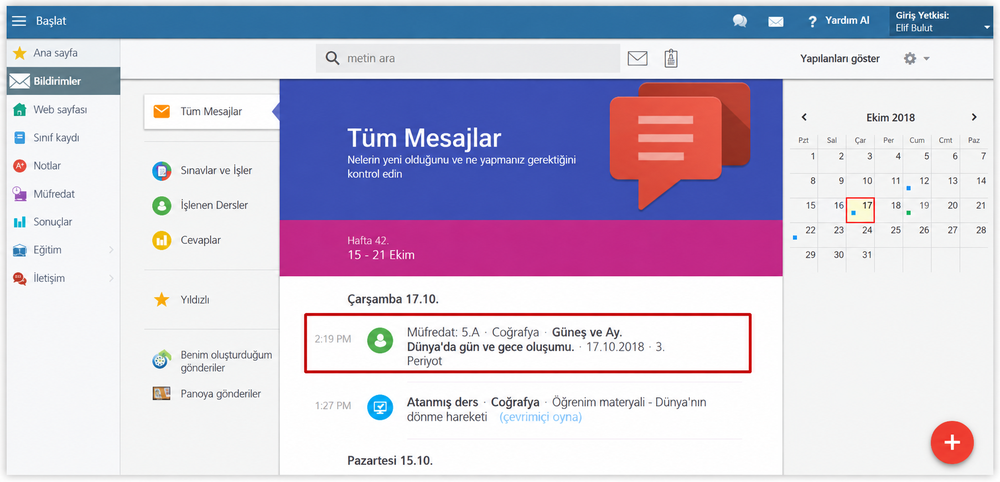Open the chat bubbles icon in top bar
This screenshot has width=1000, height=482.
tap(740, 21)
